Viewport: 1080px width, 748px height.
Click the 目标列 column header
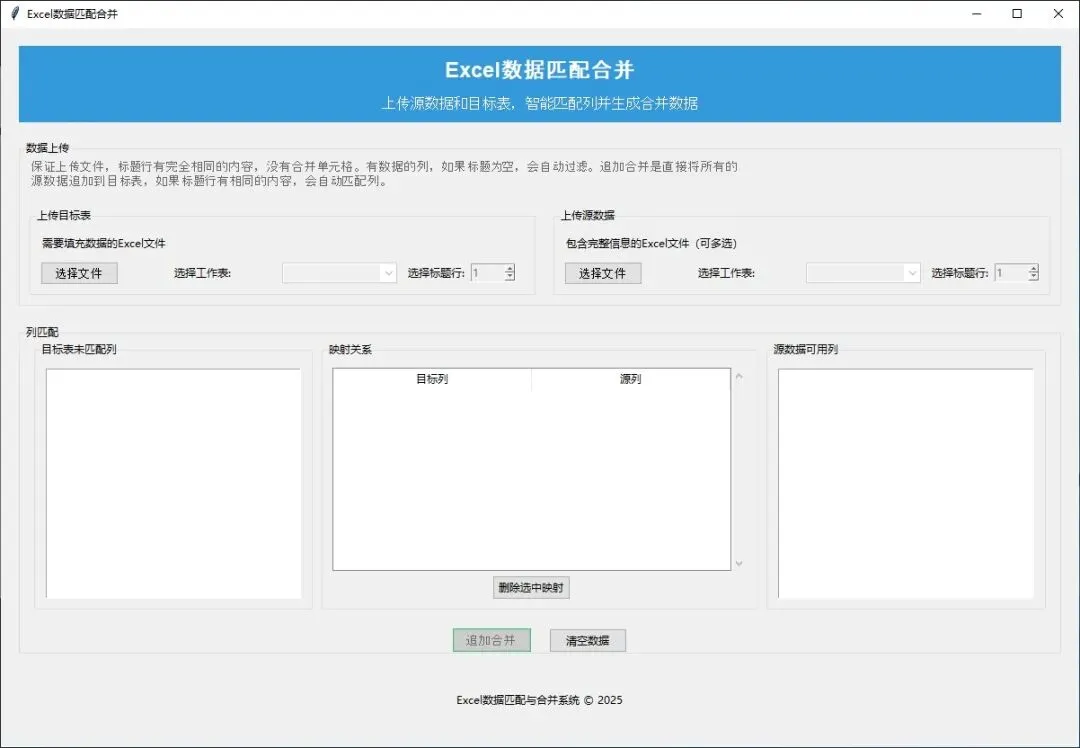[x=432, y=380]
